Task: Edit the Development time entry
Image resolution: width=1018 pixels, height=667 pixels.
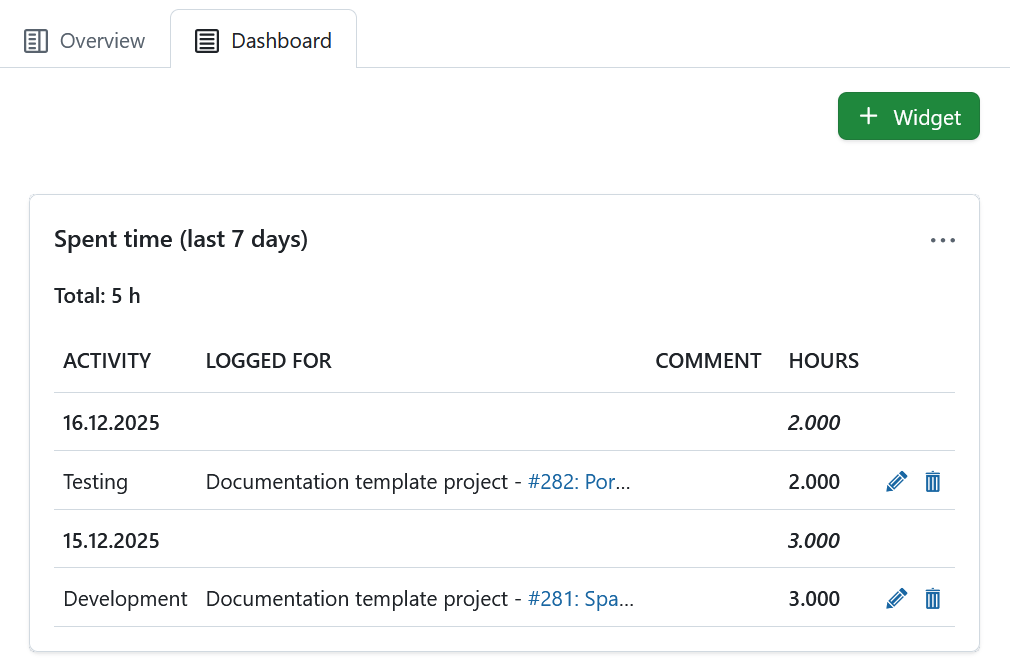Action: 896,598
